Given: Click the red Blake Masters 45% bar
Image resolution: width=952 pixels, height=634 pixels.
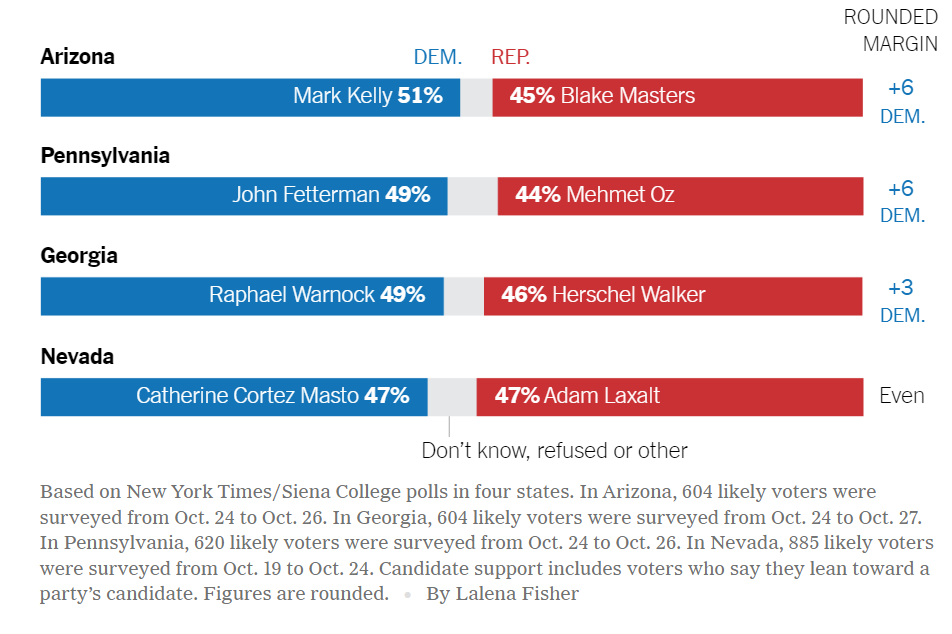Looking at the screenshot, I should click(678, 97).
